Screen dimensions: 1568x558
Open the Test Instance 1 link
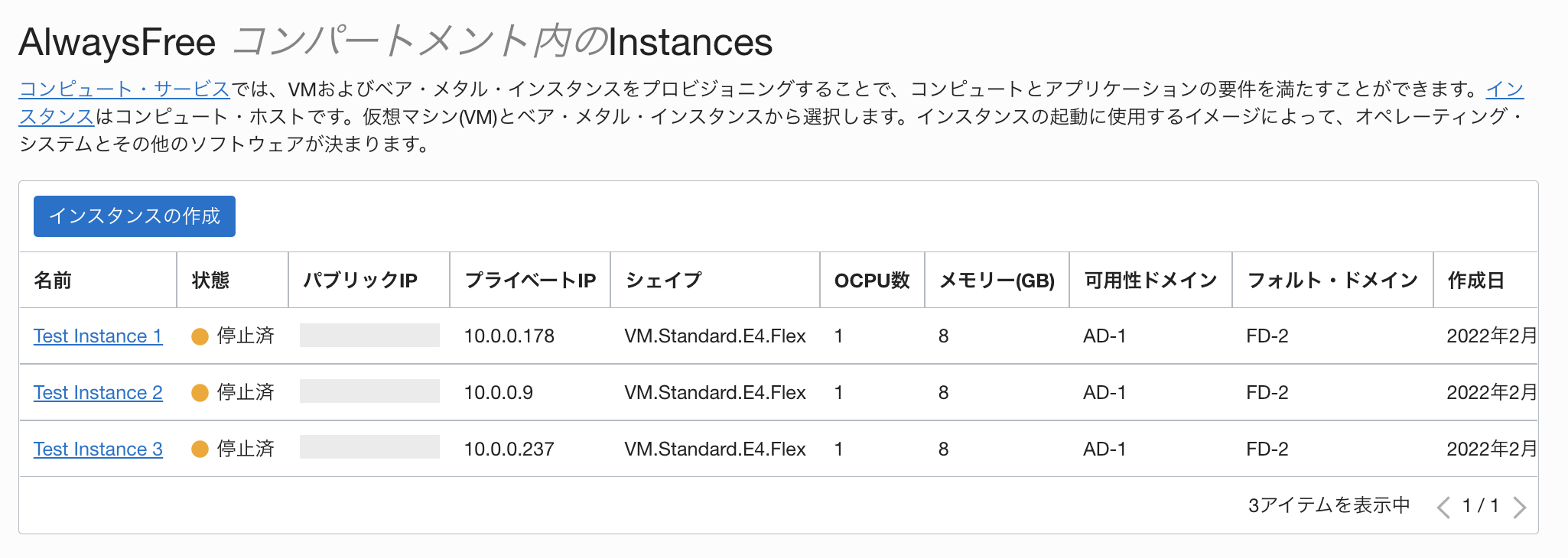(x=97, y=336)
